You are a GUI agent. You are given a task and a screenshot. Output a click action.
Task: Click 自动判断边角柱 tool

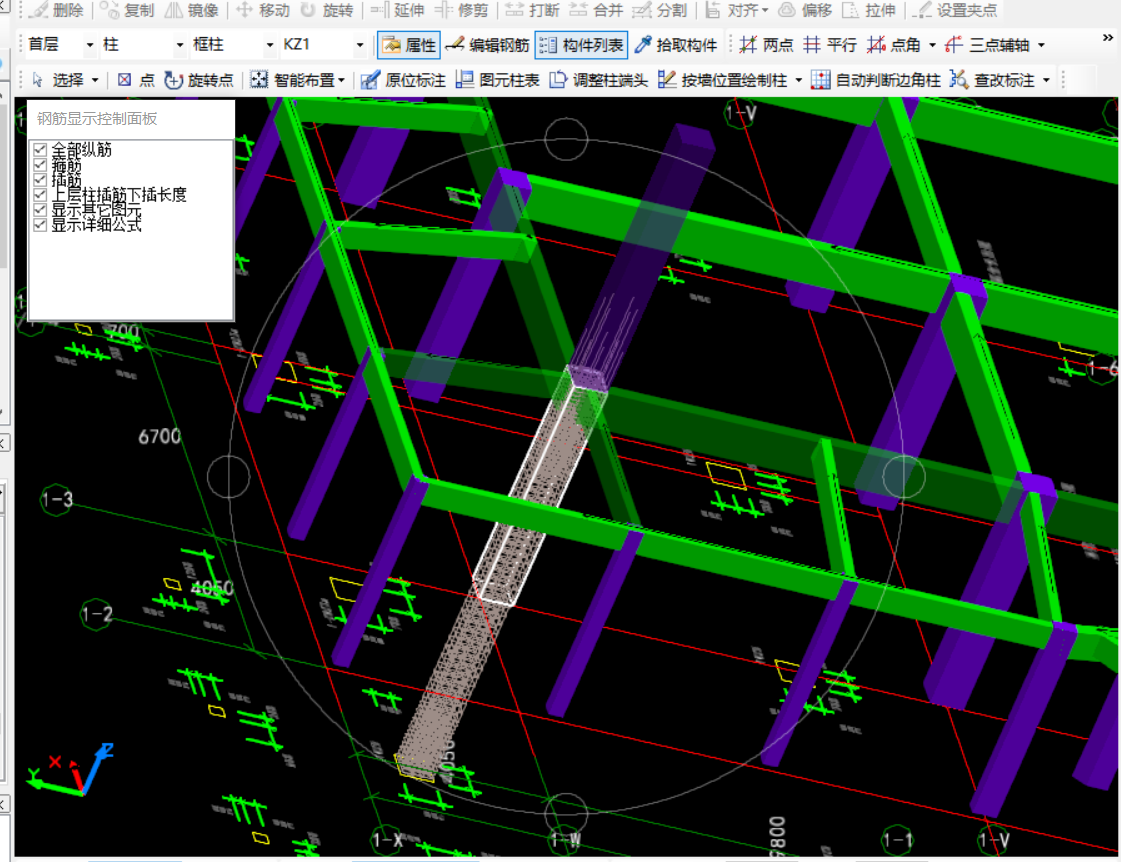[x=876, y=80]
